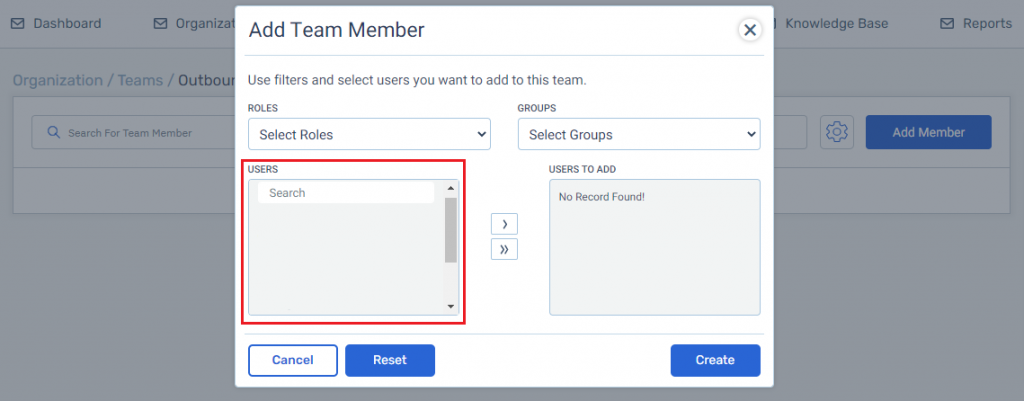Open the Reports menu item
The width and height of the screenshot is (1024, 401).
[x=987, y=24]
